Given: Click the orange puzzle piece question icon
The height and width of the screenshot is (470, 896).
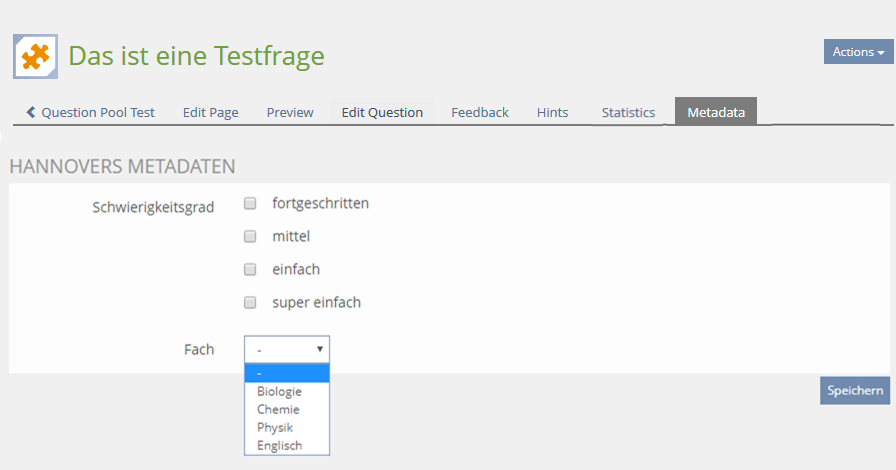Looking at the screenshot, I should 35,56.
